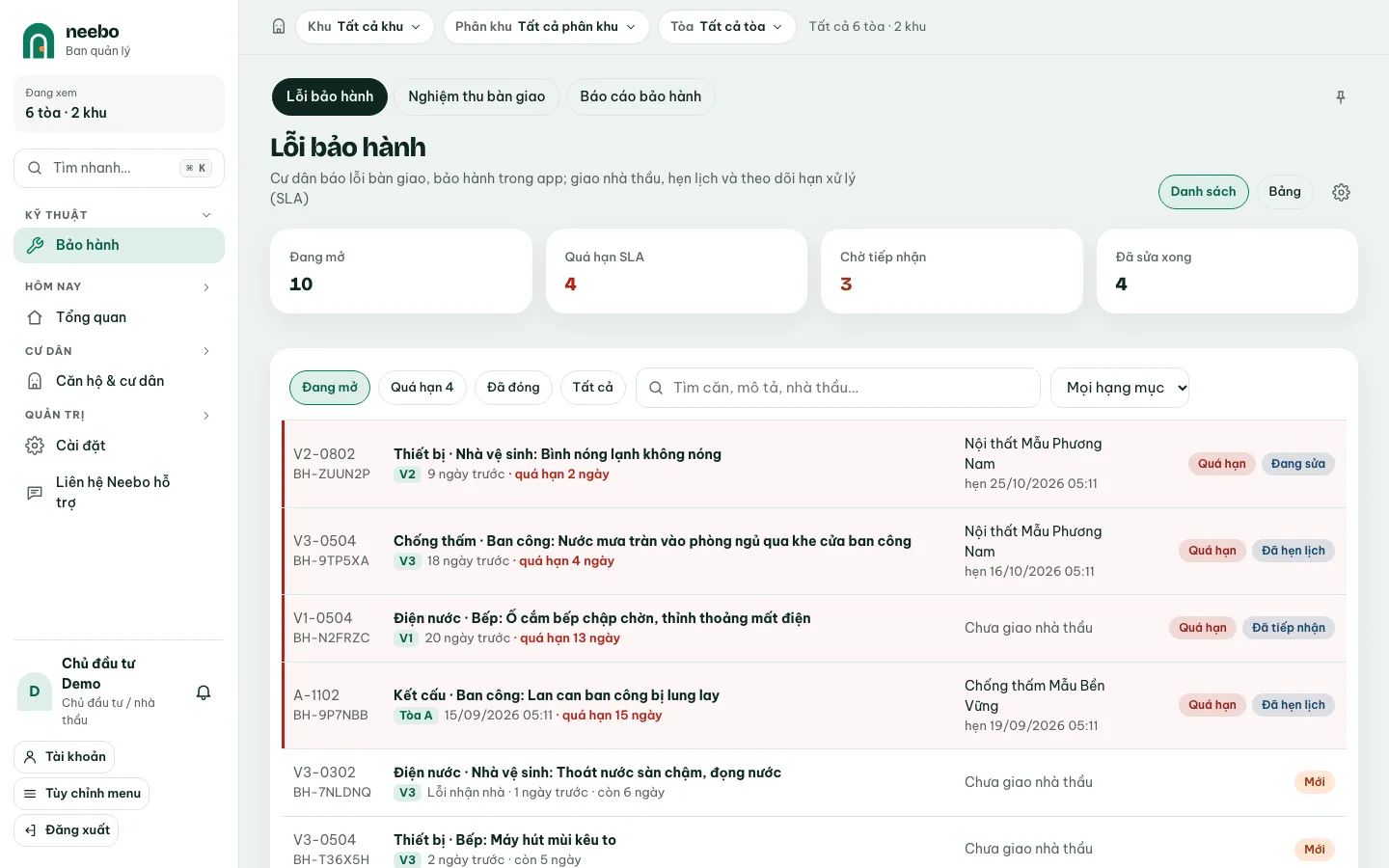The width and height of the screenshot is (1389, 868).
Task: Open issue BH-ZUUN2P water heater row
Action: (x=814, y=464)
